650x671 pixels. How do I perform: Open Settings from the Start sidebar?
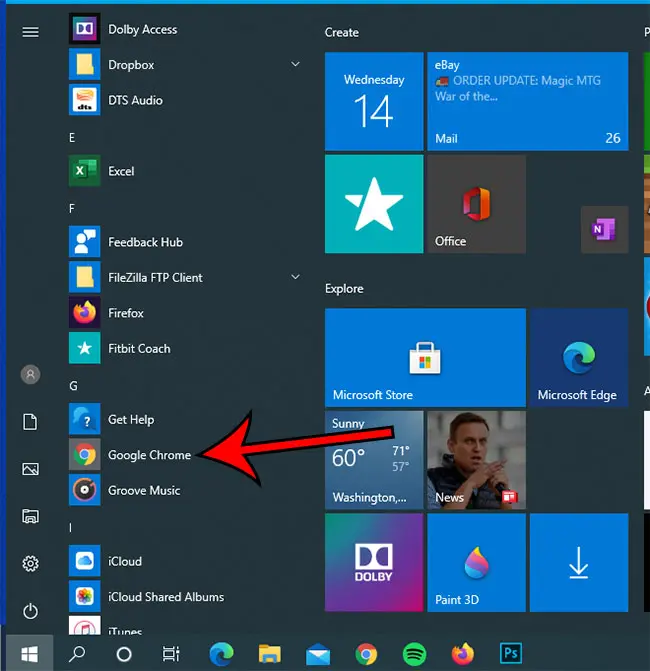click(x=30, y=564)
